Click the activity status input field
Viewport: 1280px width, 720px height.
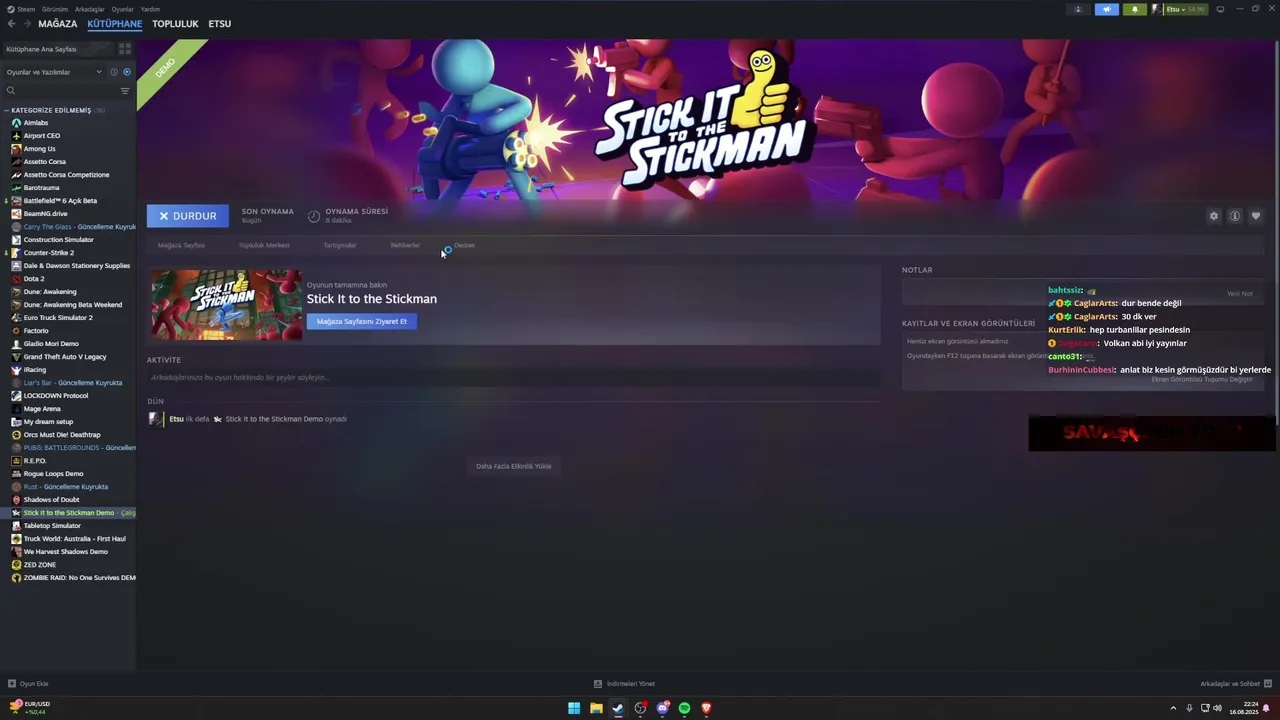513,377
